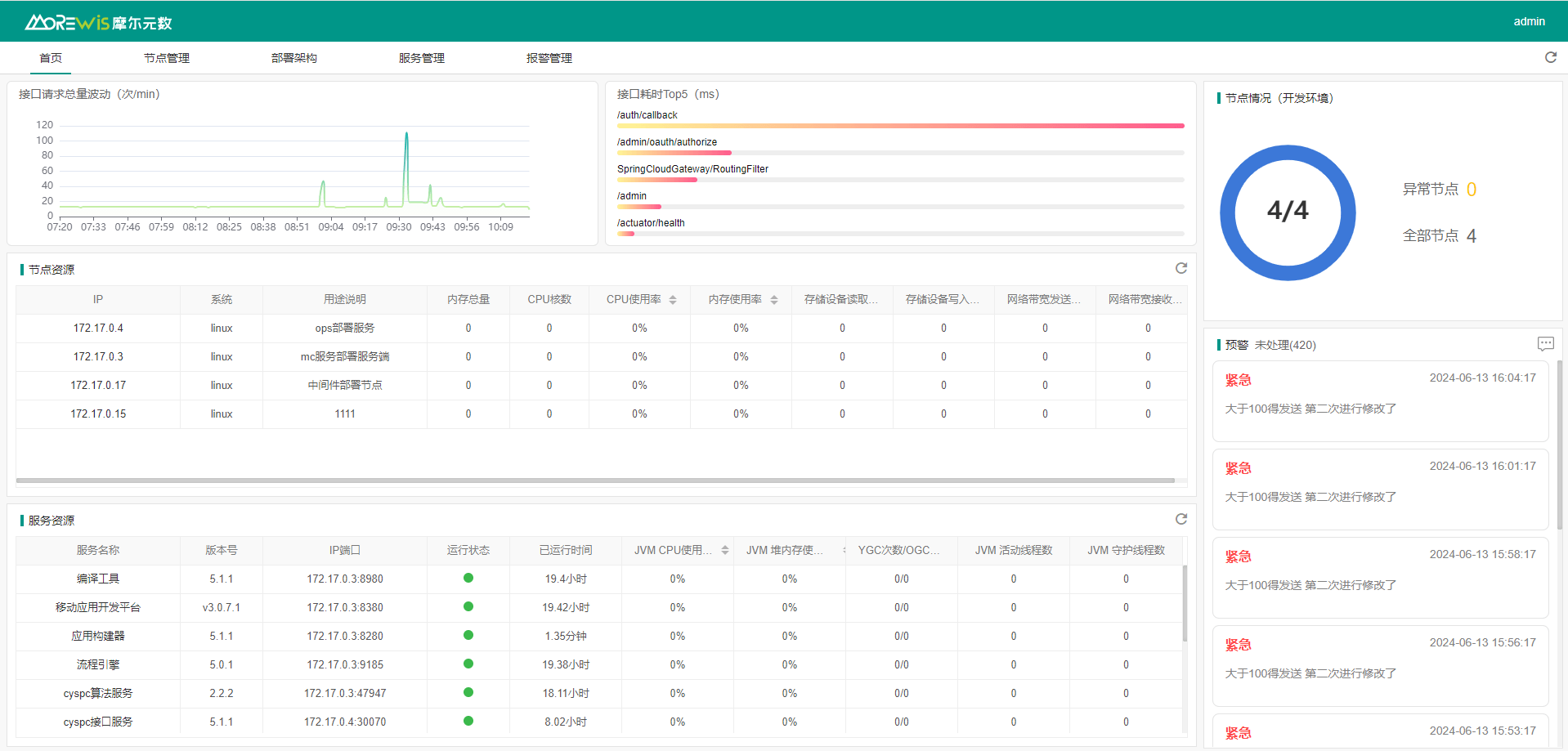Click the /auth/callback latency bar
Viewport: 1568px width, 751px height.
point(900,126)
